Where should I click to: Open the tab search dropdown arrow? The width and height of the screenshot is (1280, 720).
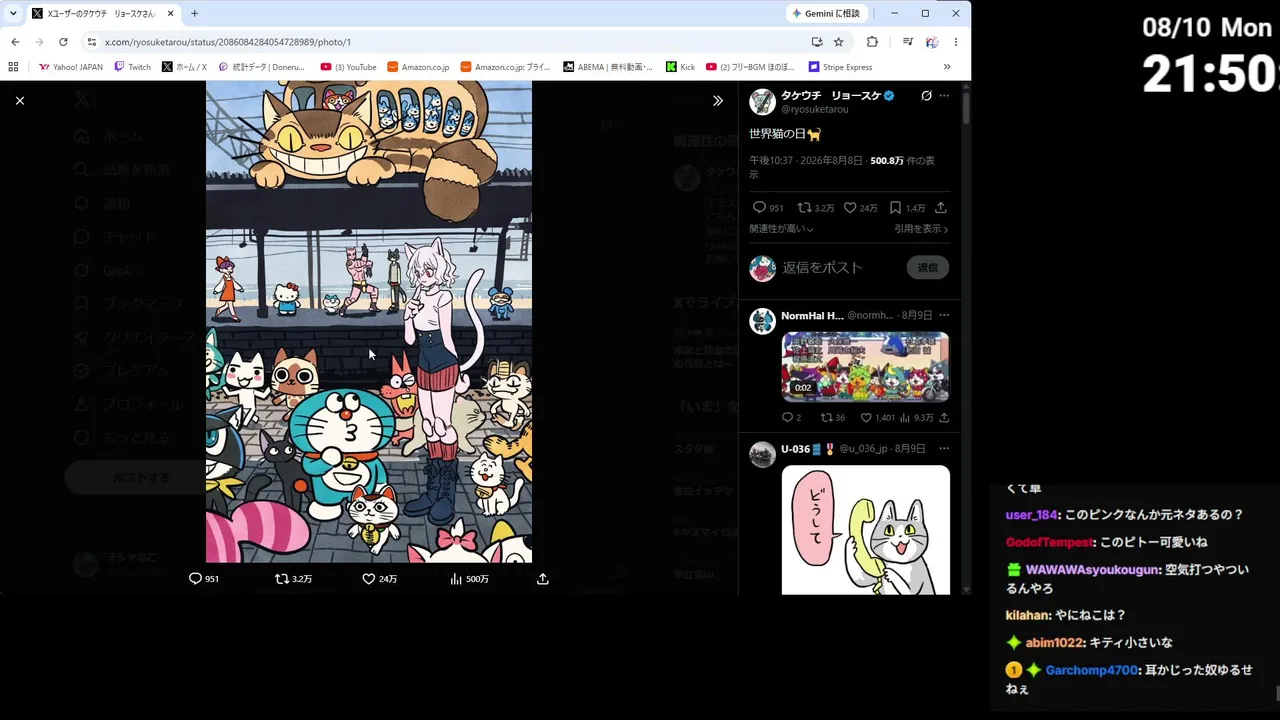(x=13, y=14)
